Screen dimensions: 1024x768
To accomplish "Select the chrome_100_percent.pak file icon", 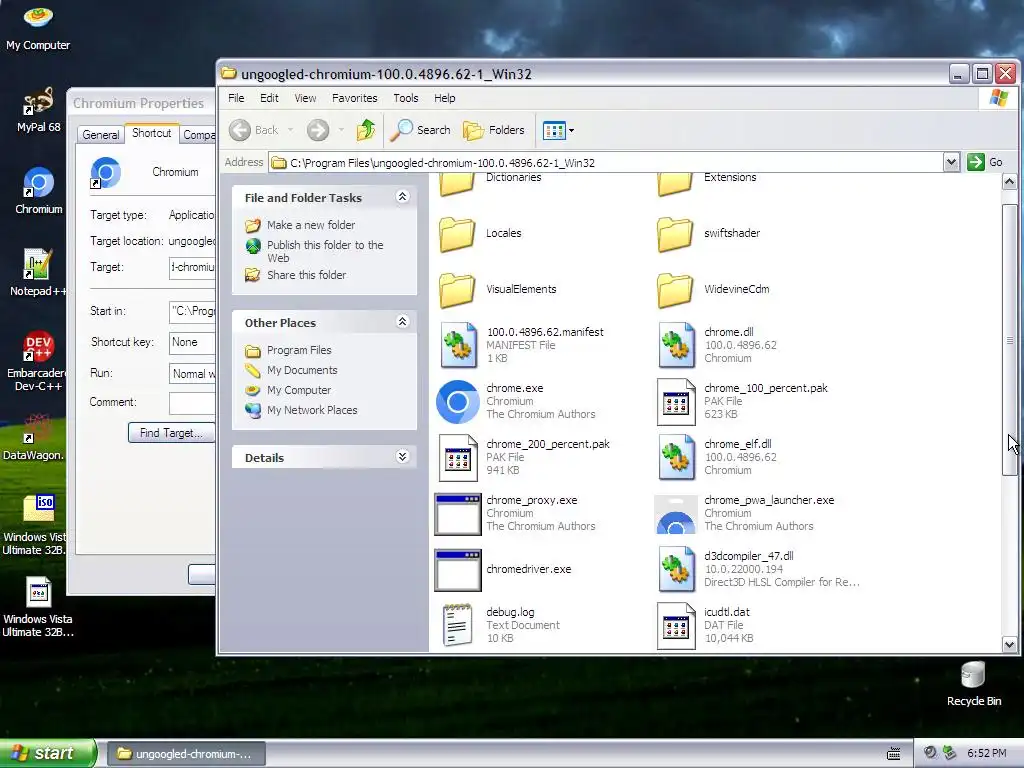I will pyautogui.click(x=676, y=401).
